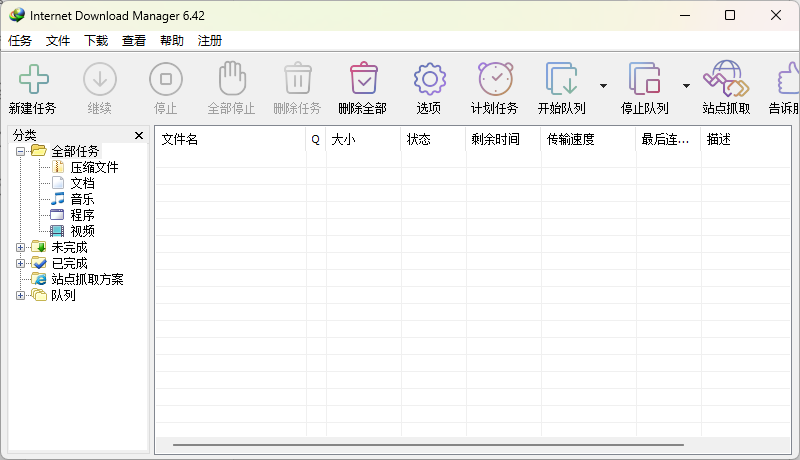Open the 注册 menu
The image size is (800, 460).
click(x=210, y=41)
